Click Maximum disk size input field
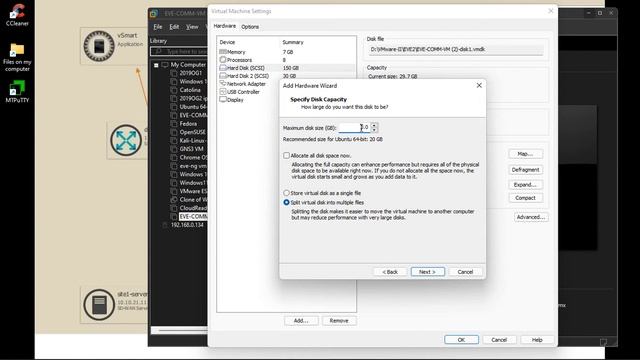640x360 pixels. click(x=354, y=127)
